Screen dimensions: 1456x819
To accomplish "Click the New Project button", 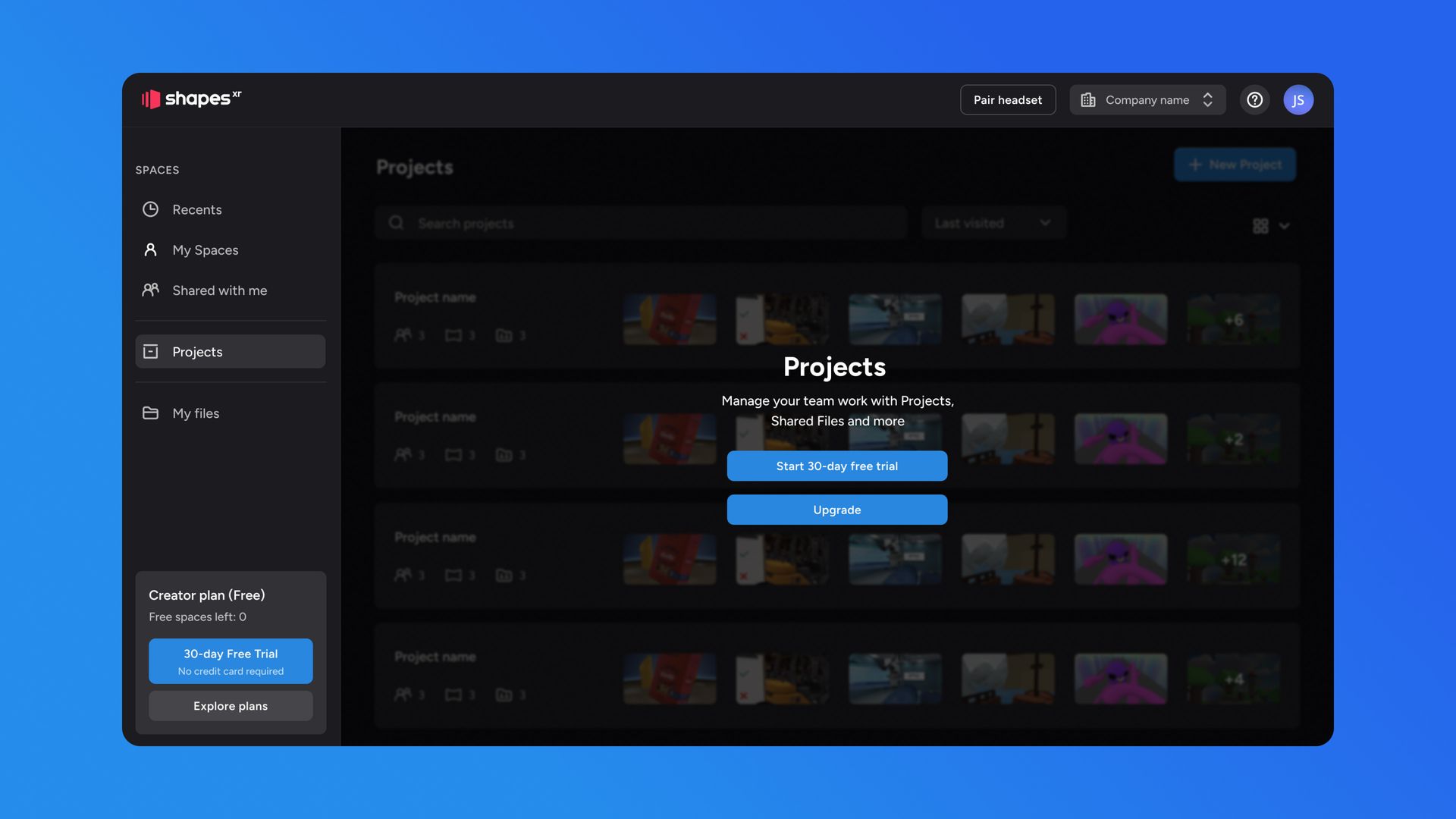I will click(x=1235, y=165).
